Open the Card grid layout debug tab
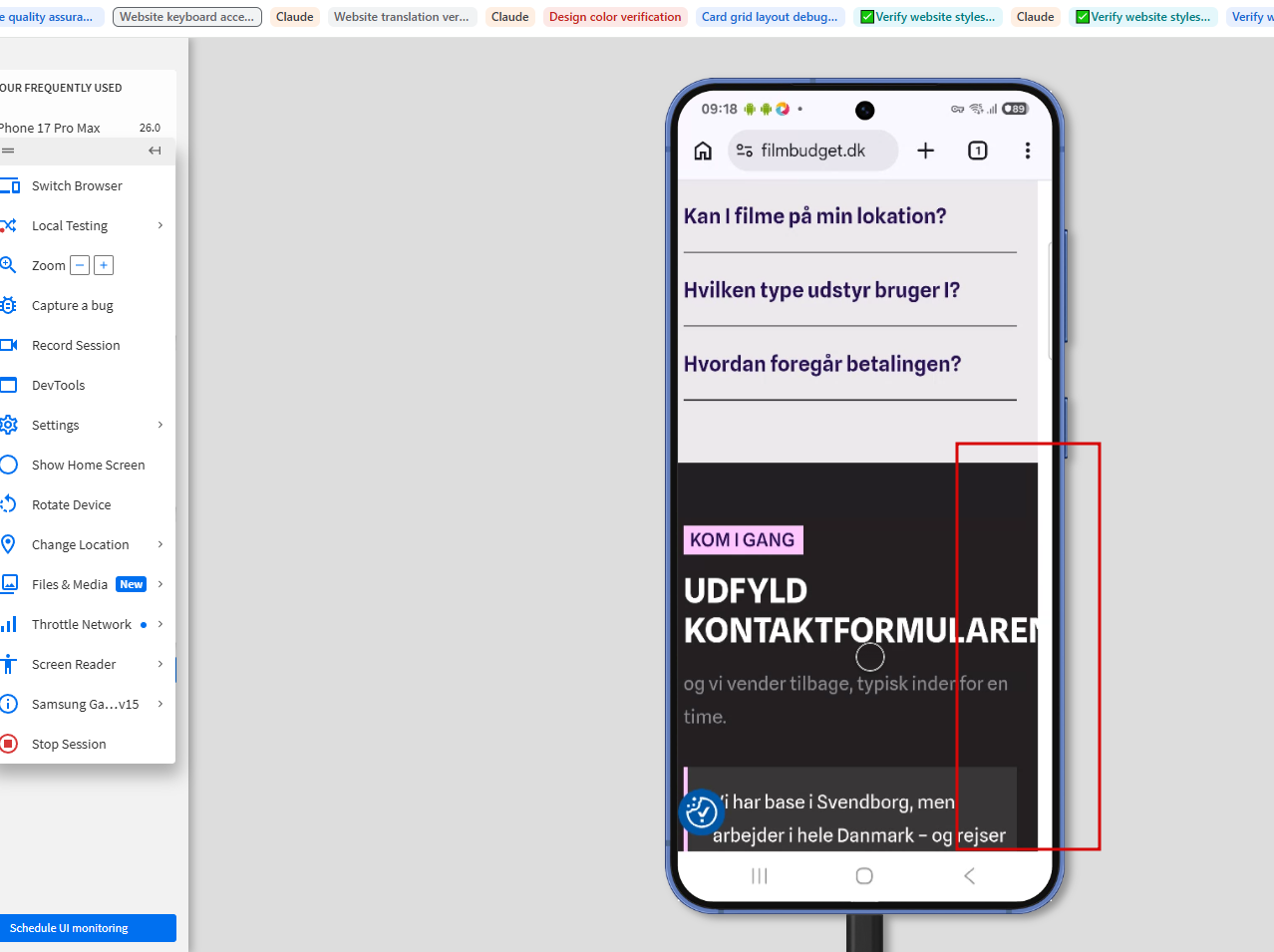Screen dimensions: 1274x952 tap(770, 17)
